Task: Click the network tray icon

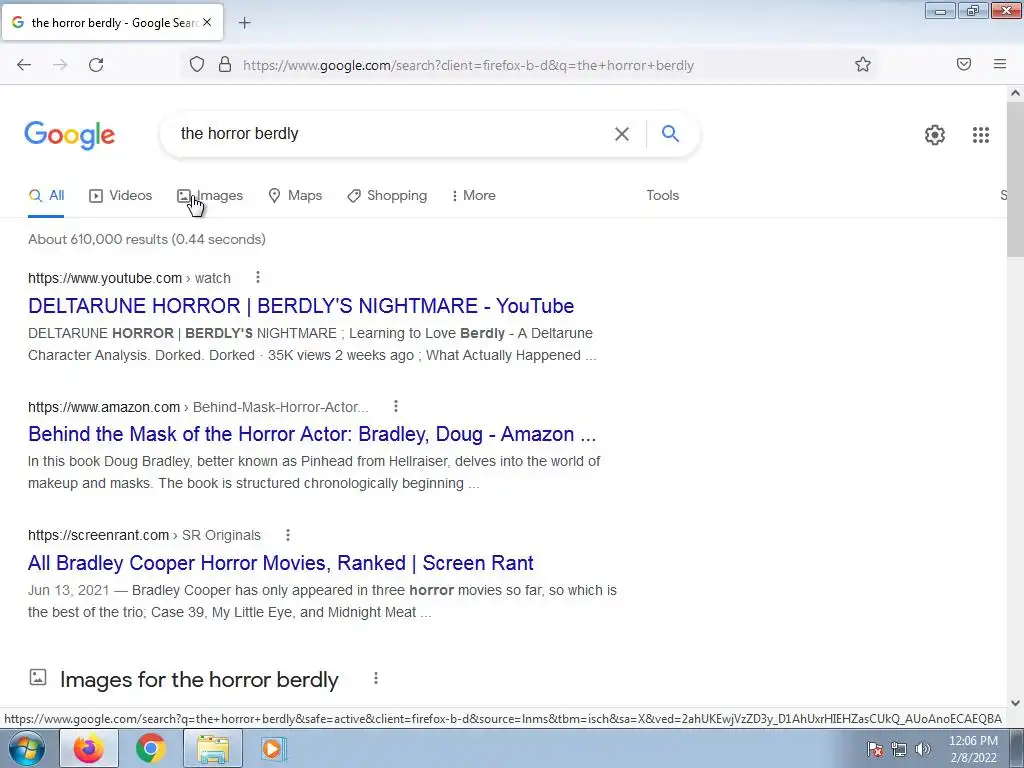Action: tap(899, 749)
